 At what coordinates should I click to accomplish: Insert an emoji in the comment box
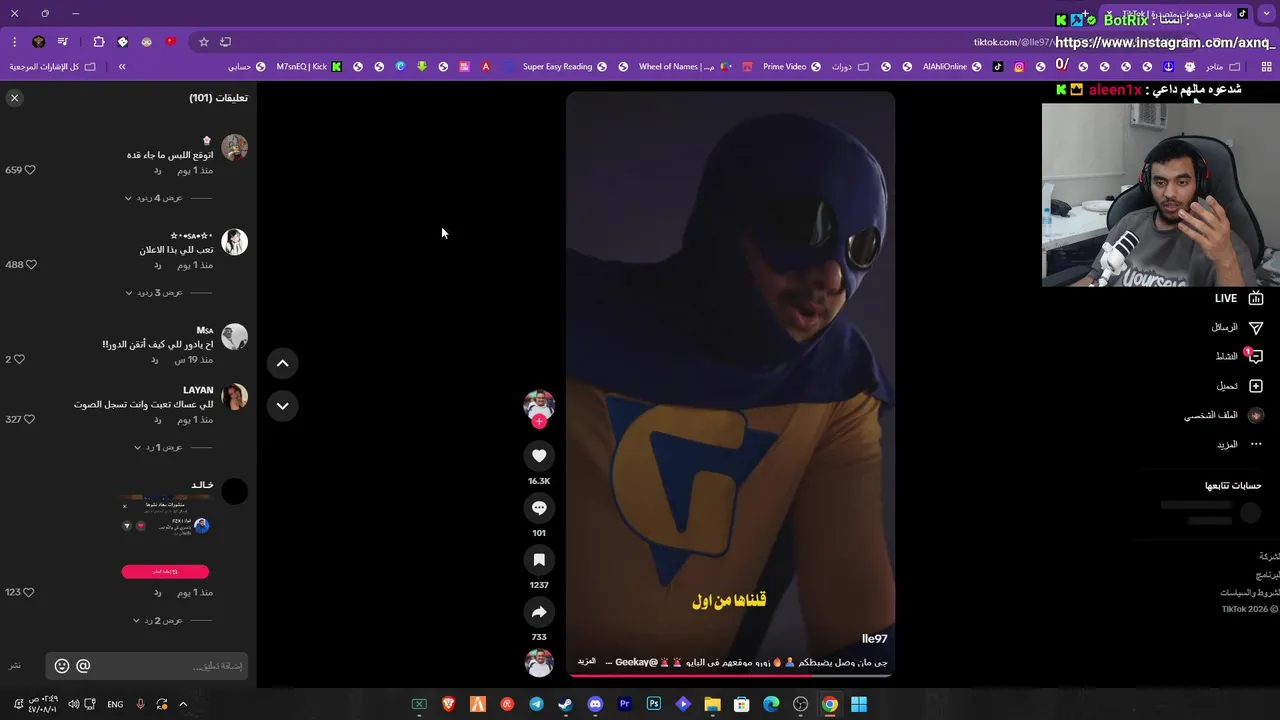[x=62, y=666]
